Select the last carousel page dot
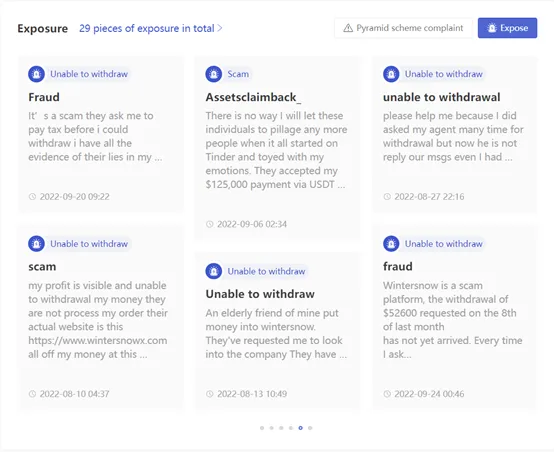 tap(310, 428)
